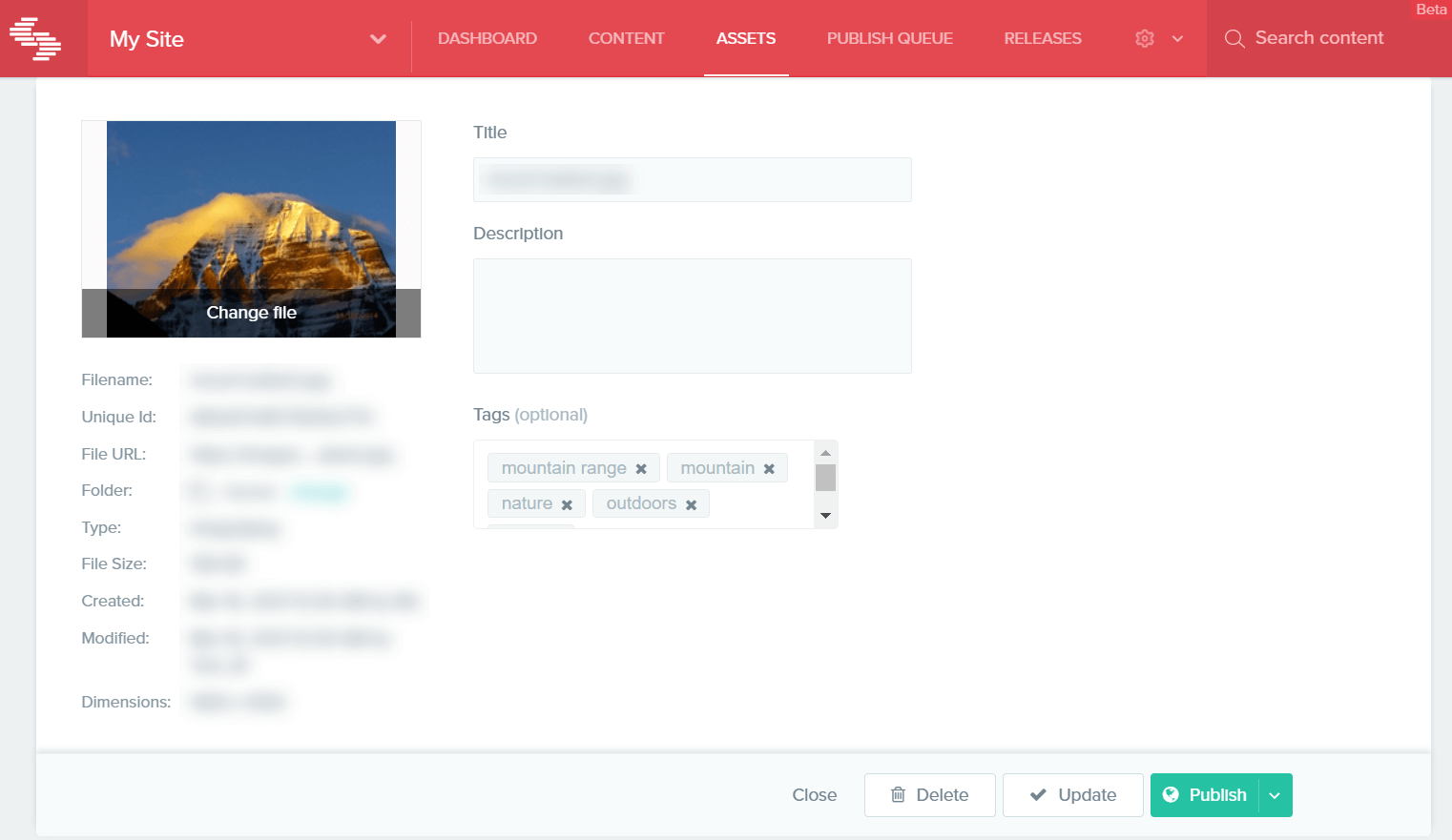Go to the Dashboard tab
The image size is (1452, 840).
tap(487, 38)
